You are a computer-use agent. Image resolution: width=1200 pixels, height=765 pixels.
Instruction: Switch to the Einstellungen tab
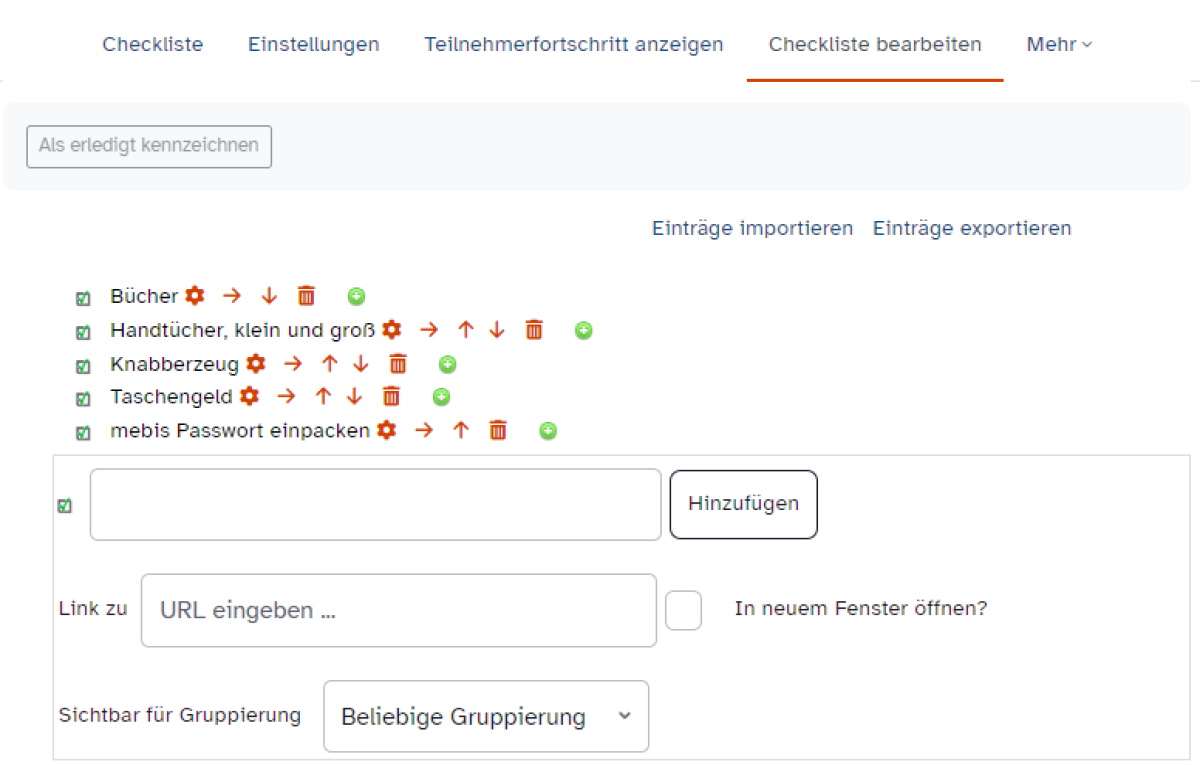click(x=314, y=45)
